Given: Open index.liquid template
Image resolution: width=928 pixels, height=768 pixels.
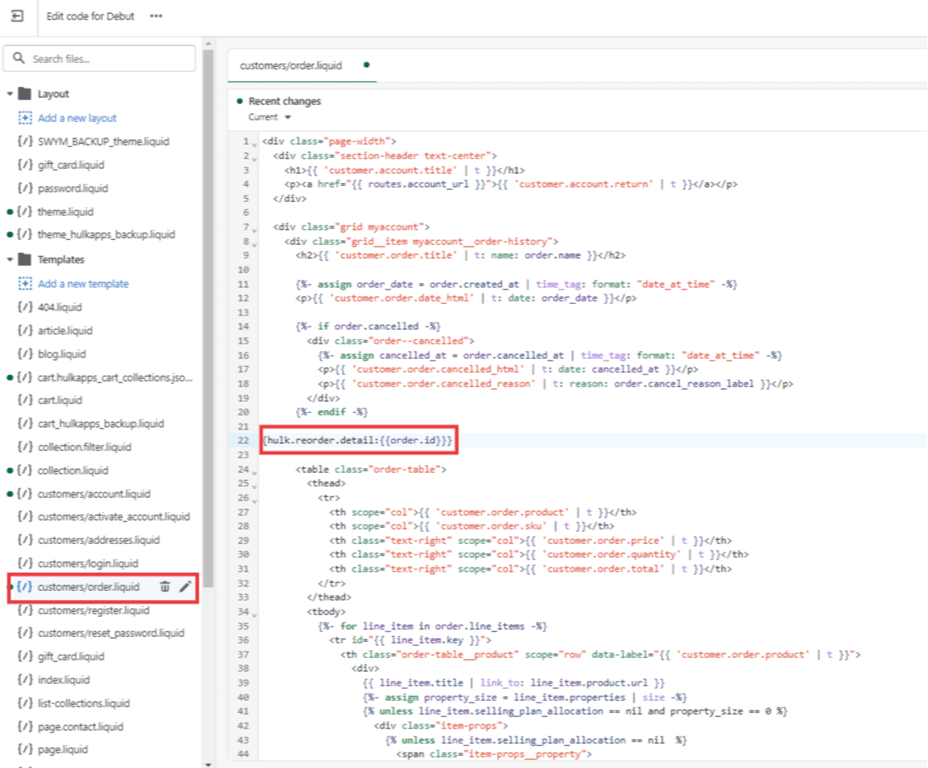Looking at the screenshot, I should click(64, 680).
